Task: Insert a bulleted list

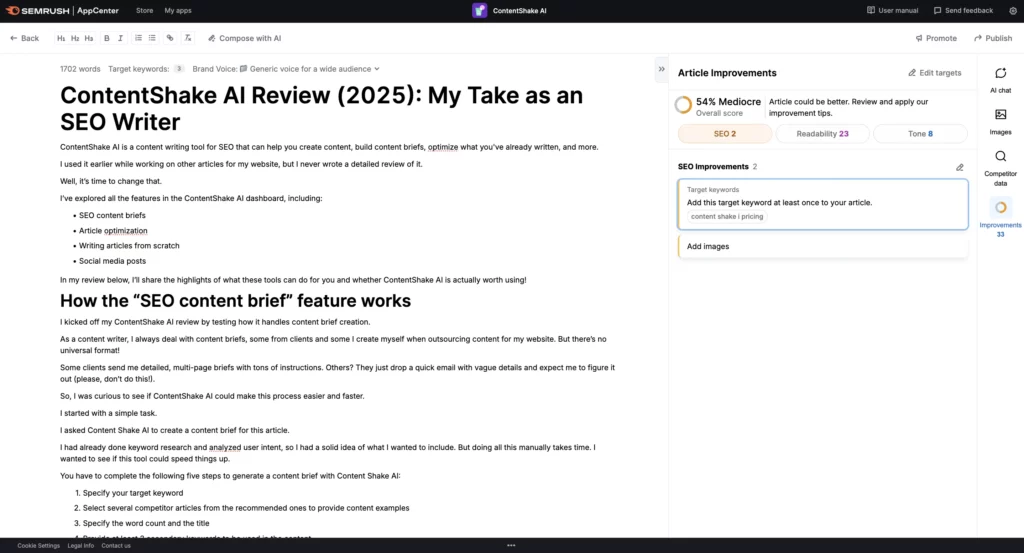Action: tap(152, 39)
